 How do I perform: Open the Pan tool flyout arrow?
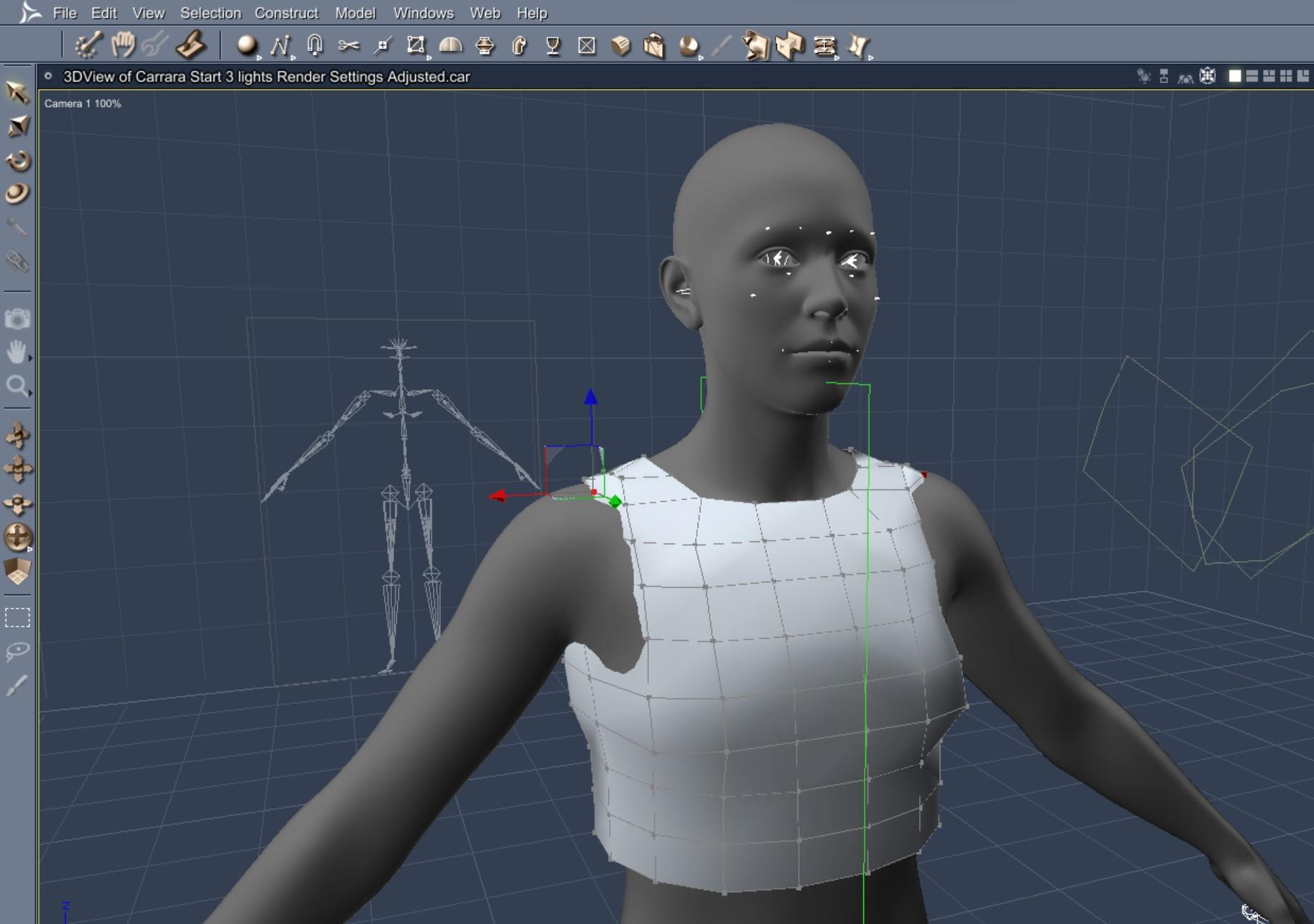point(30,359)
